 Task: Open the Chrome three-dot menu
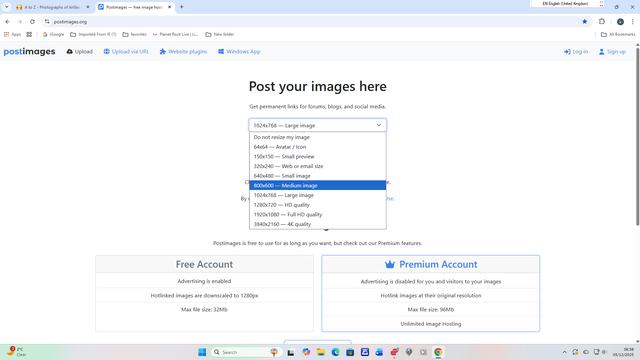[633, 22]
